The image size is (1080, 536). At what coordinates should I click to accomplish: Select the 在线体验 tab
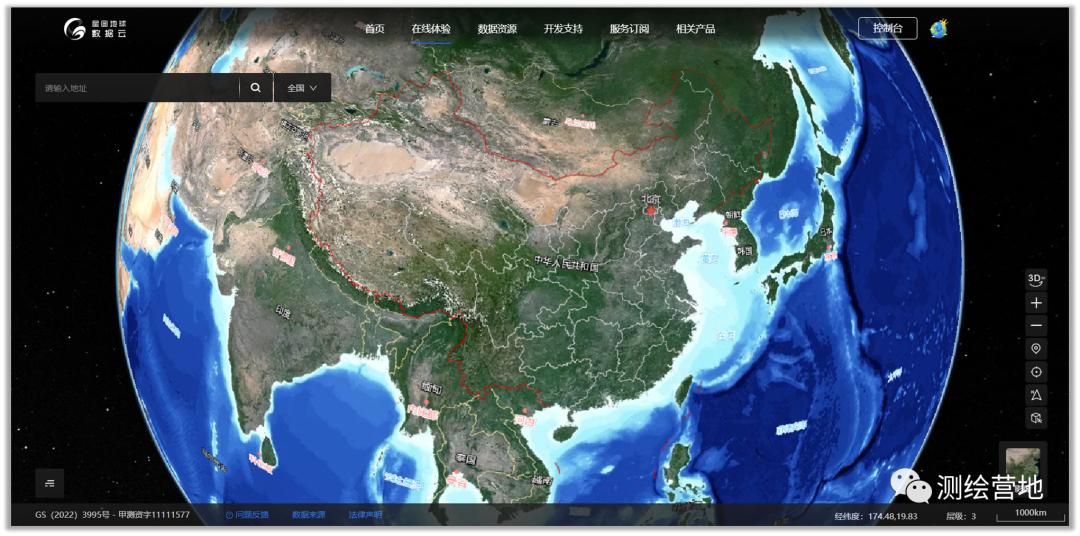pyautogui.click(x=431, y=29)
